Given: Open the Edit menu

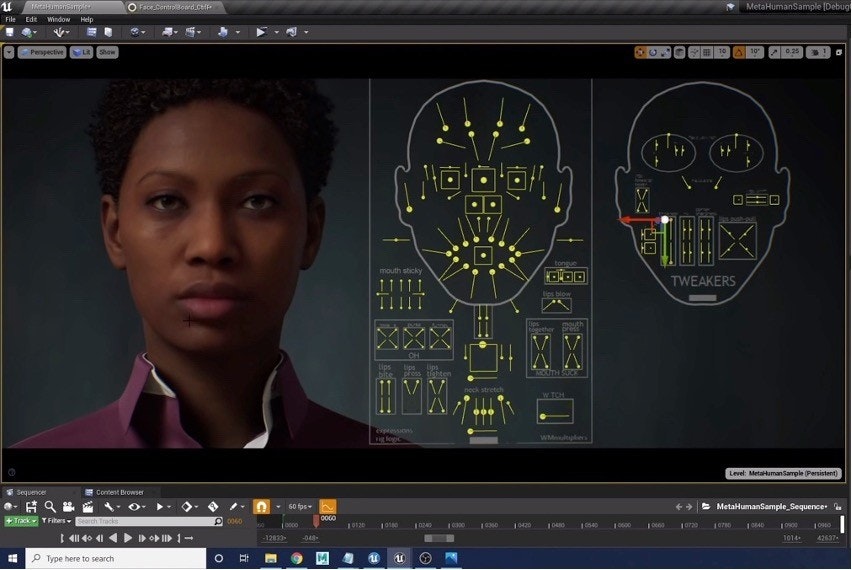Looking at the screenshot, I should 32,19.
